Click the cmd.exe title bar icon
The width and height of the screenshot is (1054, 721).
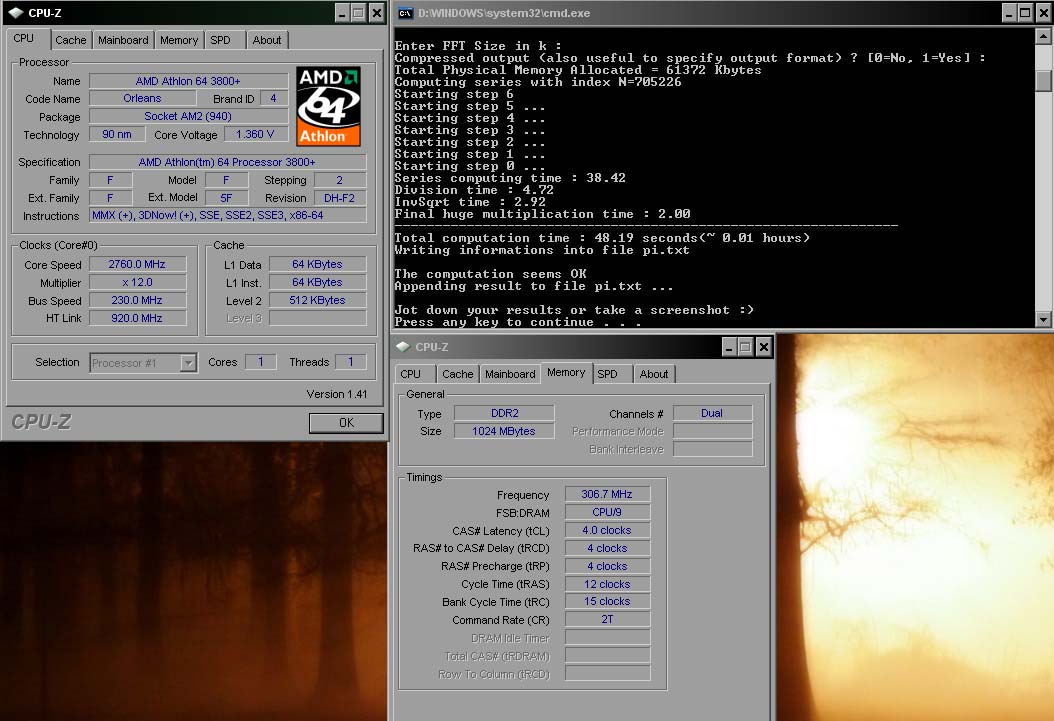coord(405,13)
